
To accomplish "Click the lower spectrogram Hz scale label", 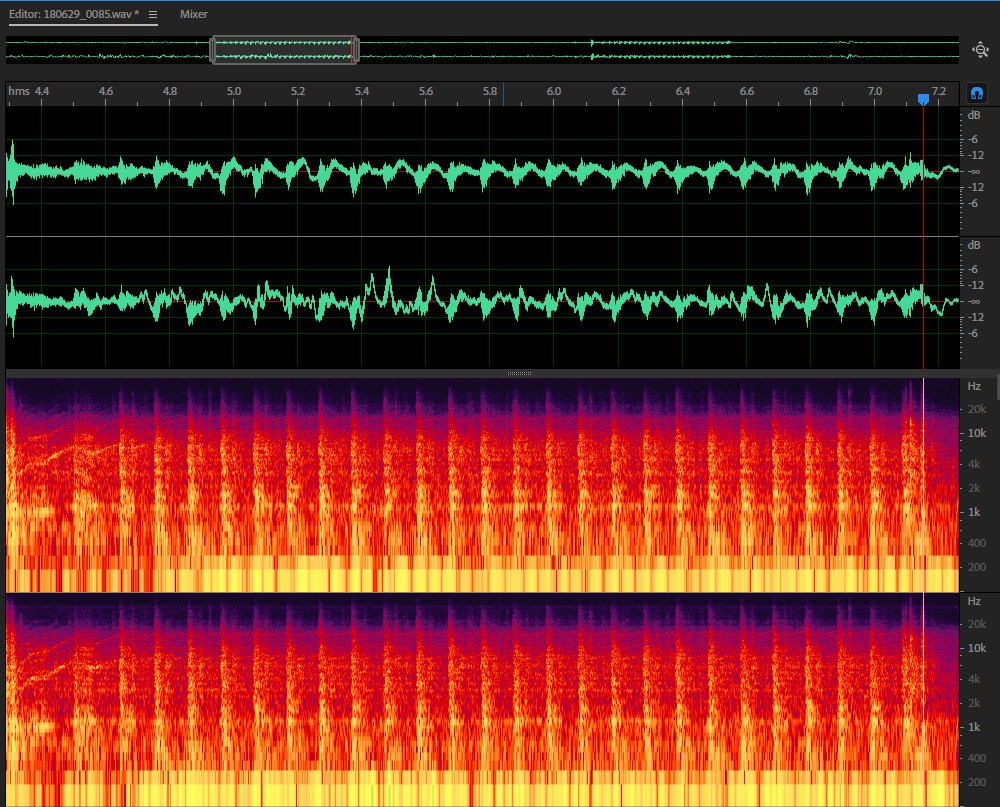I will click(974, 601).
